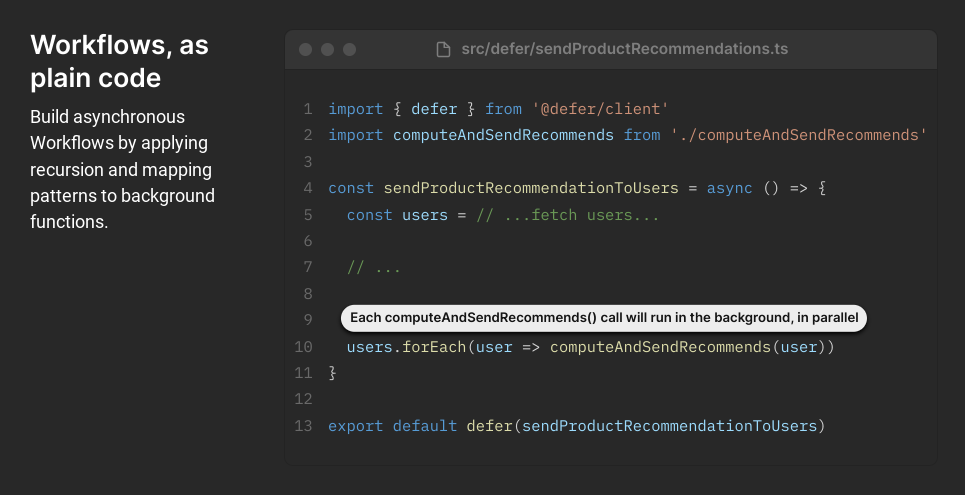Click the 'Build asynchronous Workflows' description paragraph

122,169
